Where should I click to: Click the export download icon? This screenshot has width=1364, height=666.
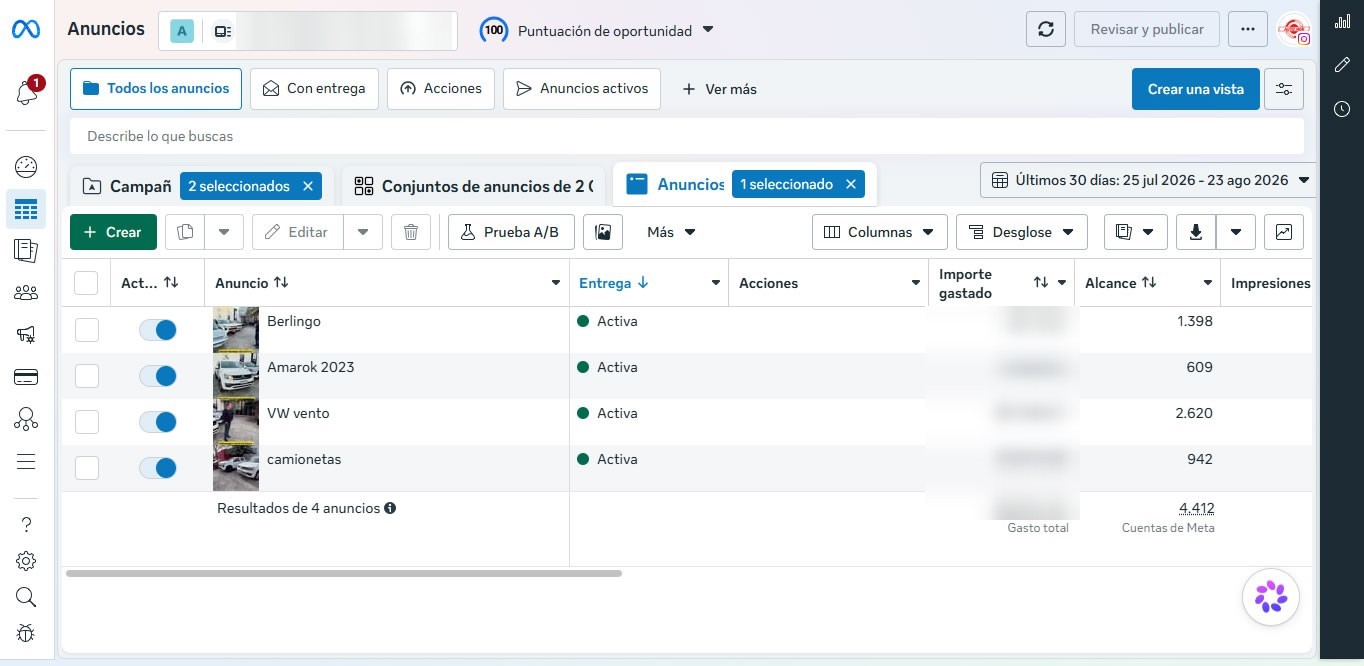(1196, 232)
